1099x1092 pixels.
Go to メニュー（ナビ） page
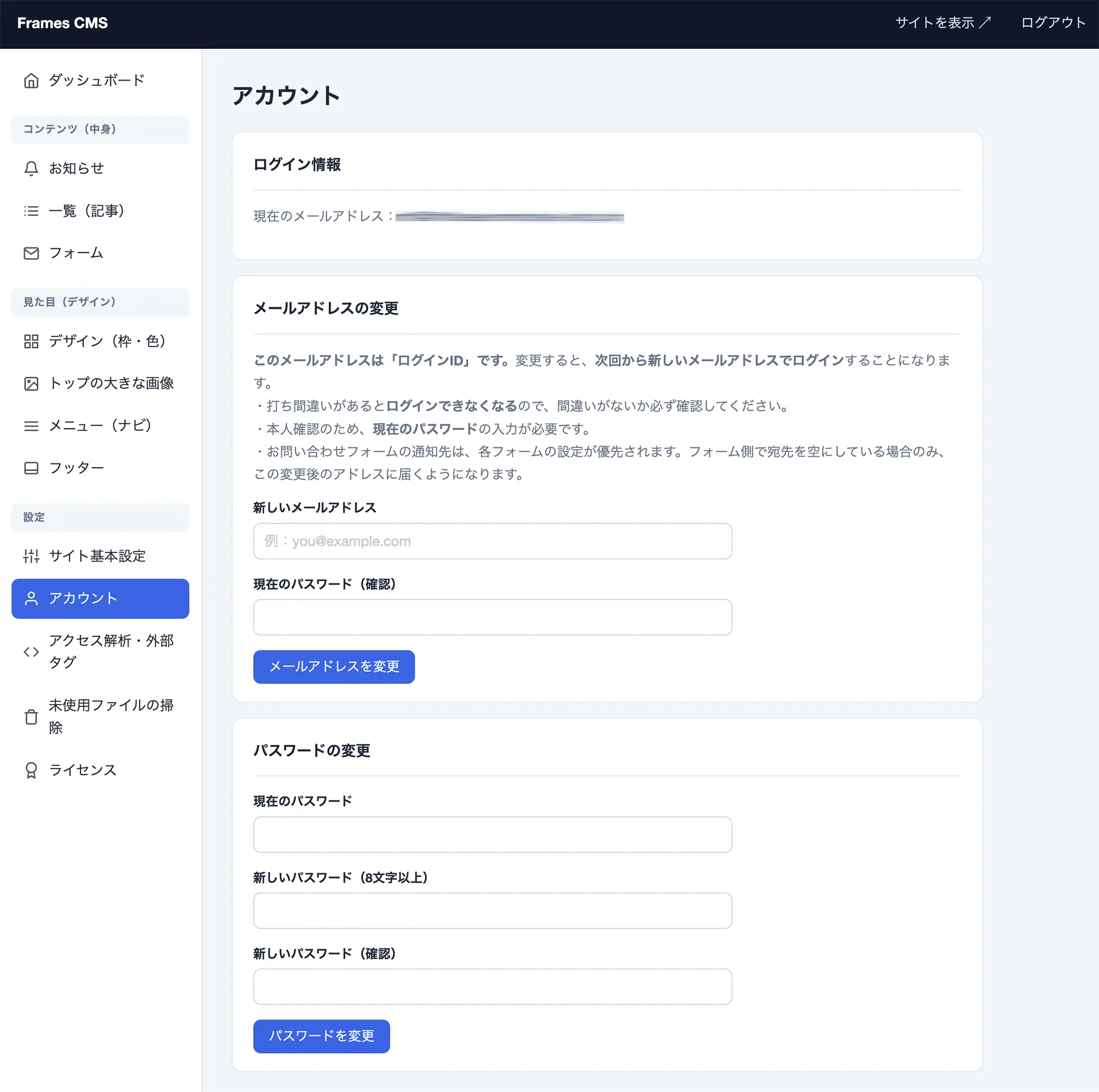pos(100,426)
